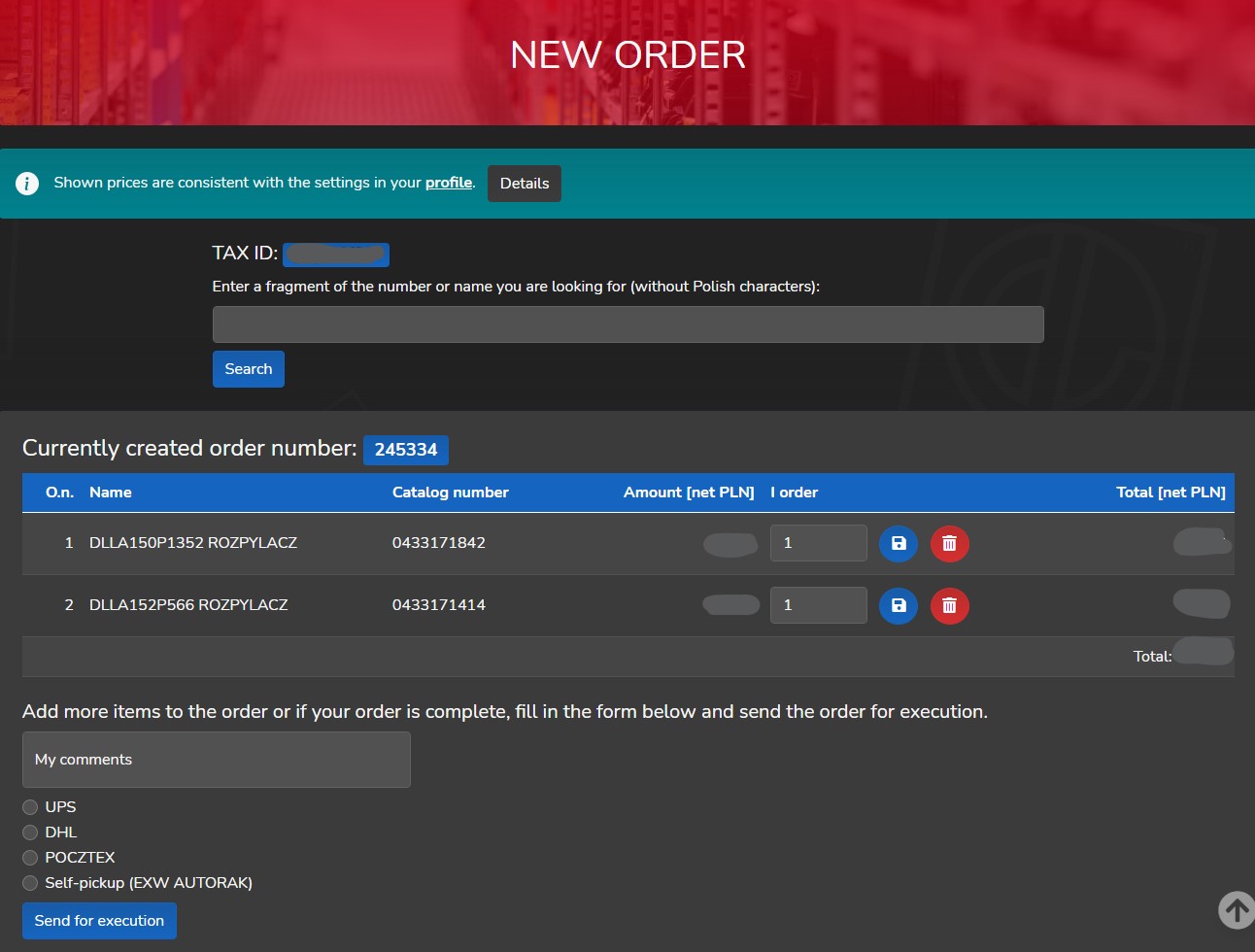1255x952 pixels.
Task: Click the My comments text box
Action: point(217,760)
